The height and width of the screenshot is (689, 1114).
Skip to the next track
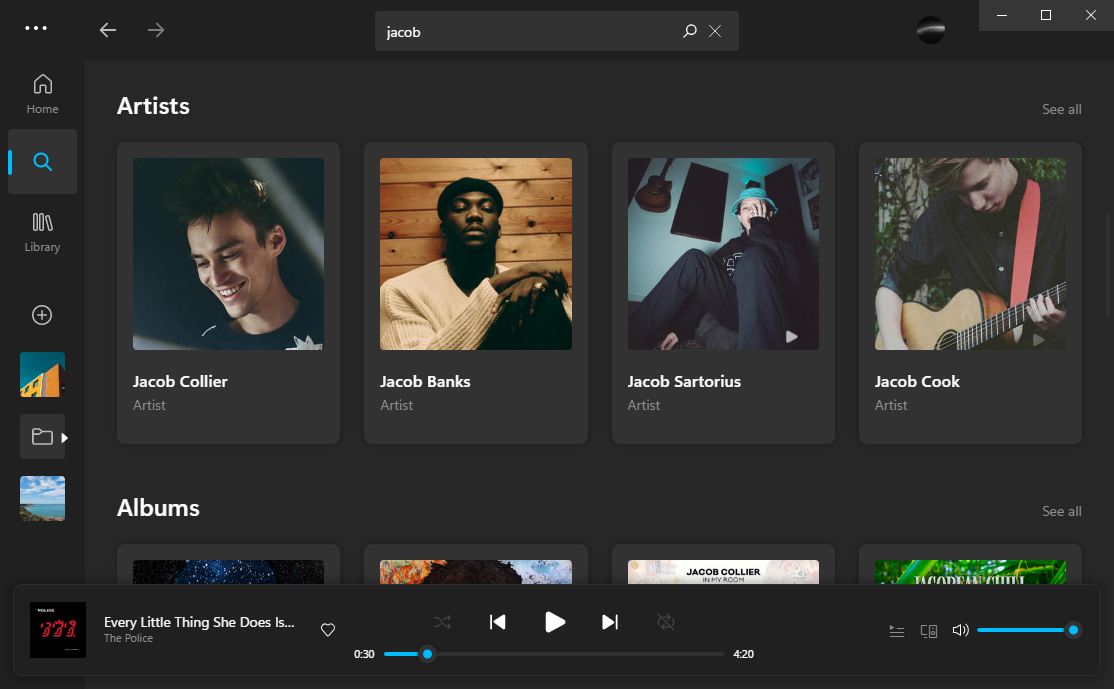[610, 622]
